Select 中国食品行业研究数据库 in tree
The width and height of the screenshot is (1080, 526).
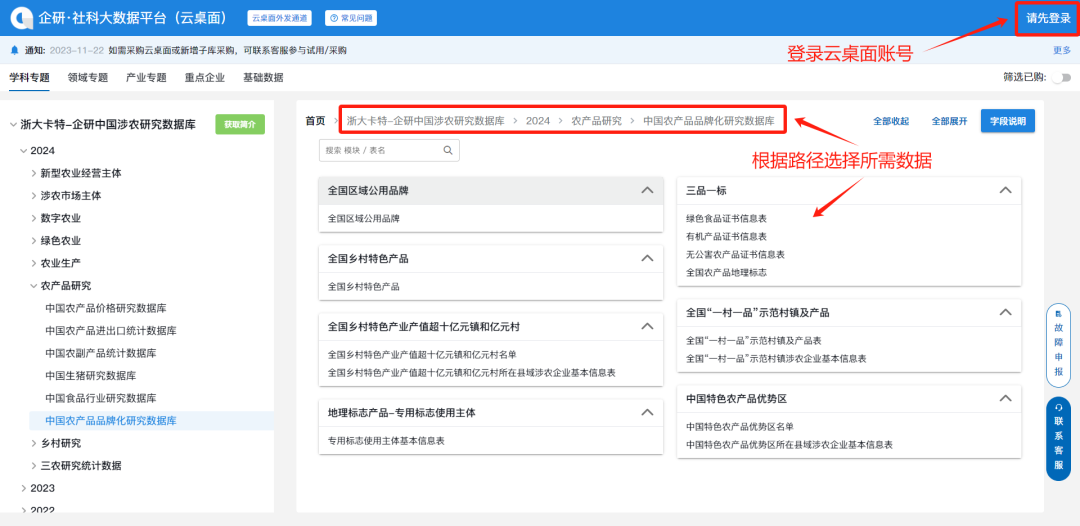[101, 398]
